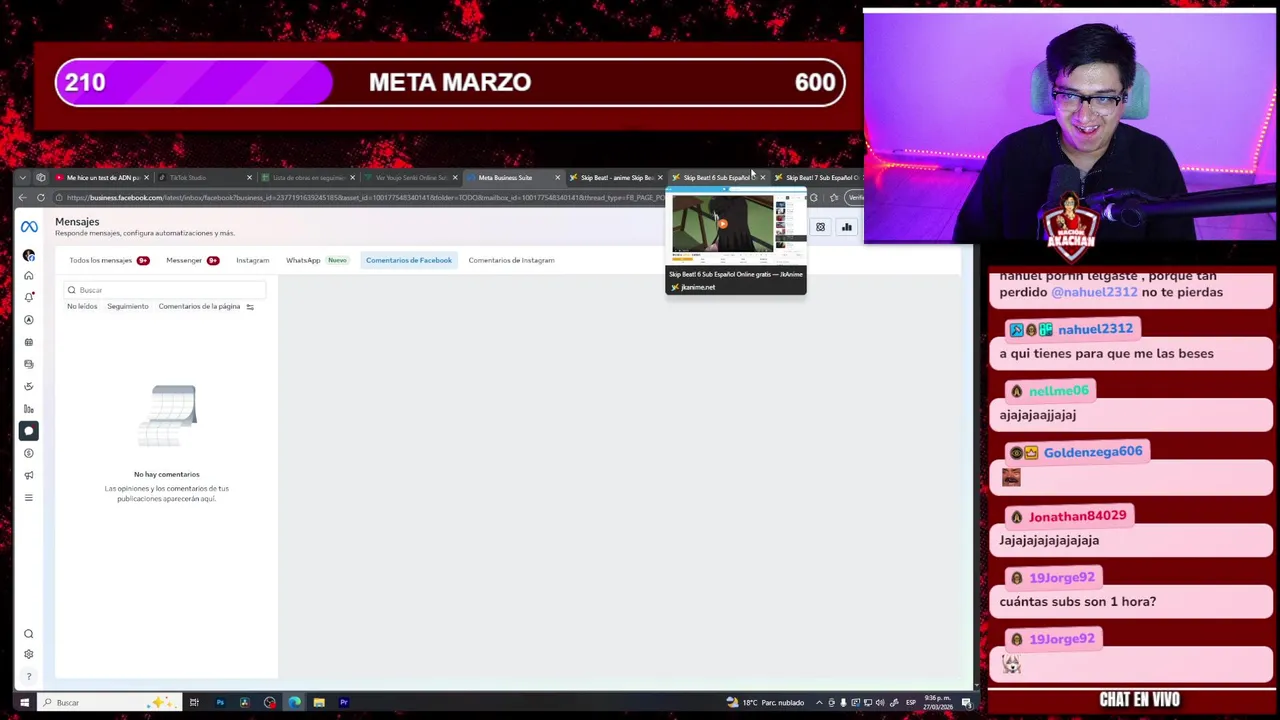The width and height of the screenshot is (1280, 720).
Task: Select Comentarios de Facebook tab
Action: coord(409,260)
